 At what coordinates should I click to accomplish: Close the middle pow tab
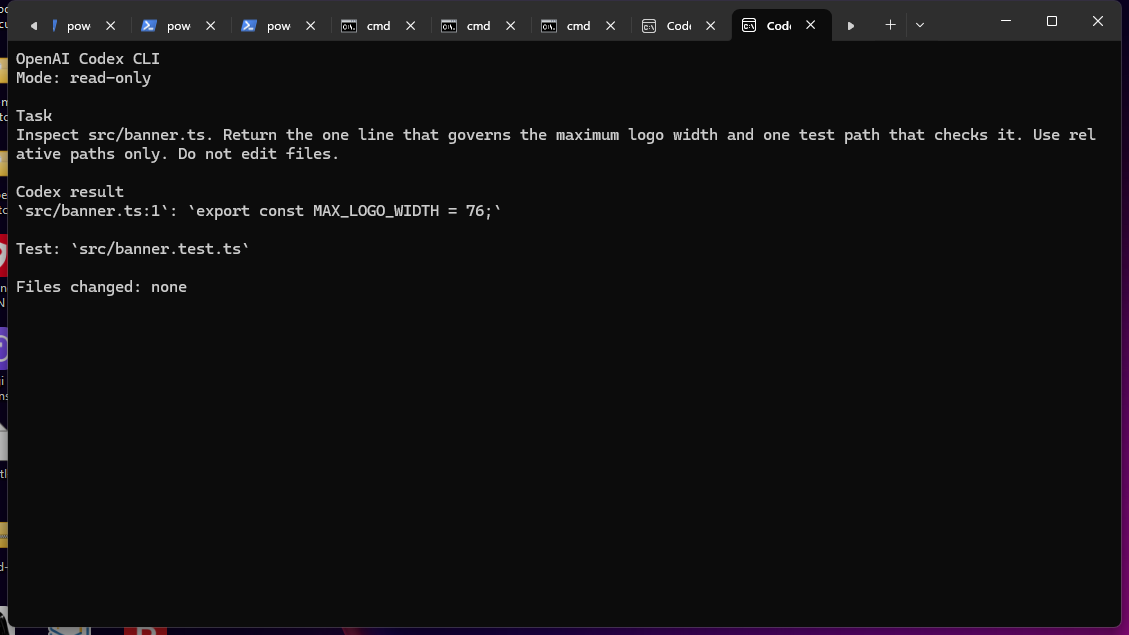point(210,25)
